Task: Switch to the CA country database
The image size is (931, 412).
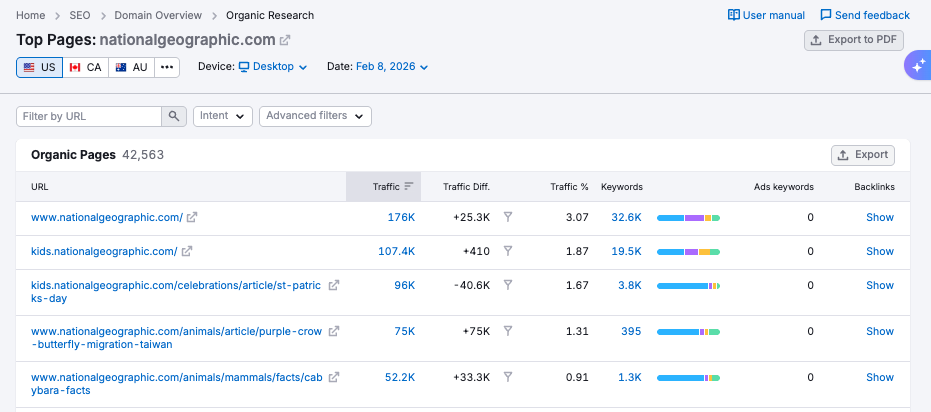Action: click(85, 67)
